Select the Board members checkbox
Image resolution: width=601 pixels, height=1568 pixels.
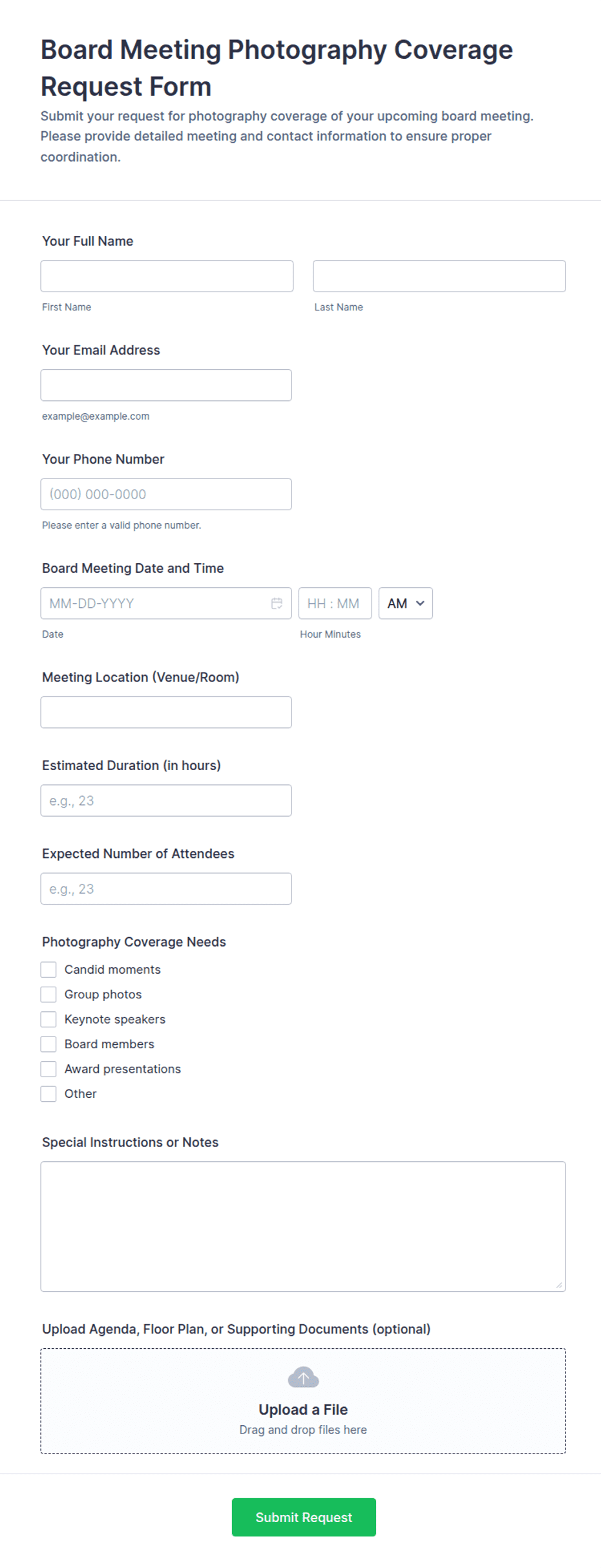click(x=48, y=1044)
